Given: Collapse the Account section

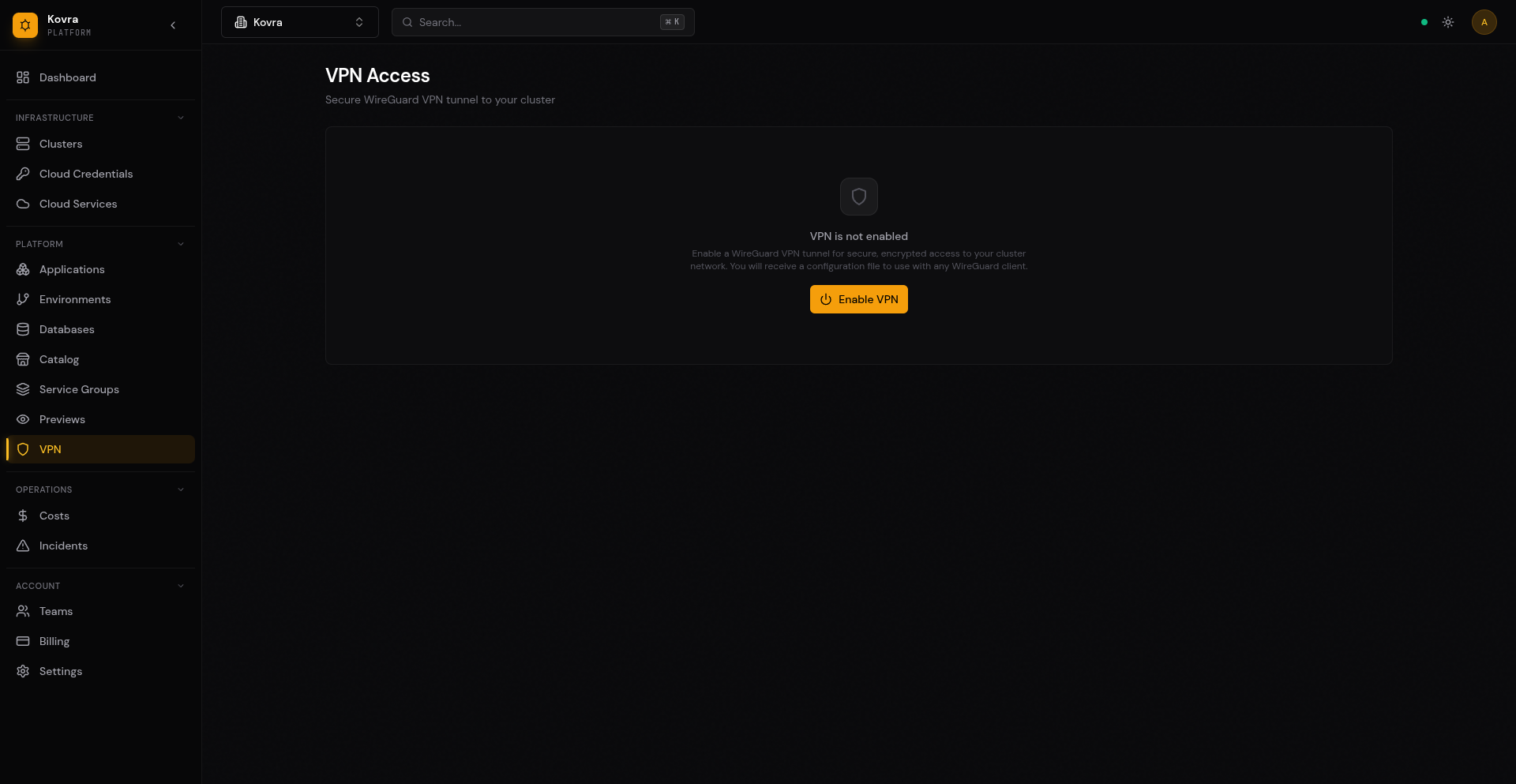Looking at the screenshot, I should (x=181, y=586).
